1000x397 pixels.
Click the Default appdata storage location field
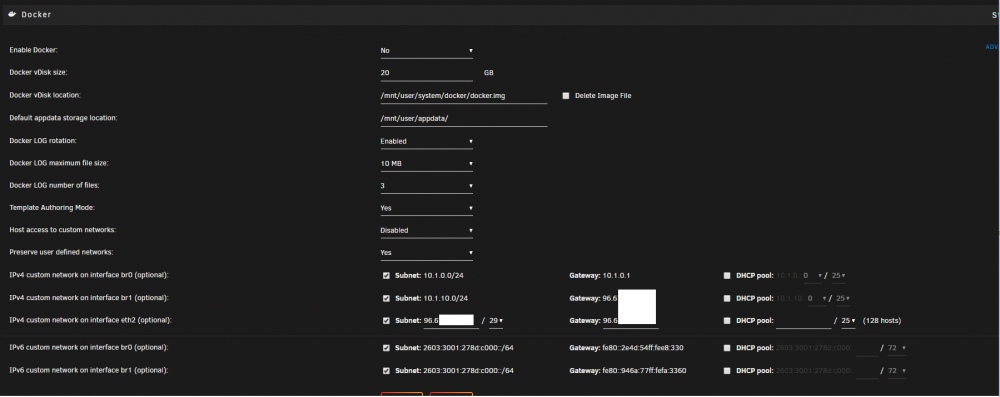[464, 118]
